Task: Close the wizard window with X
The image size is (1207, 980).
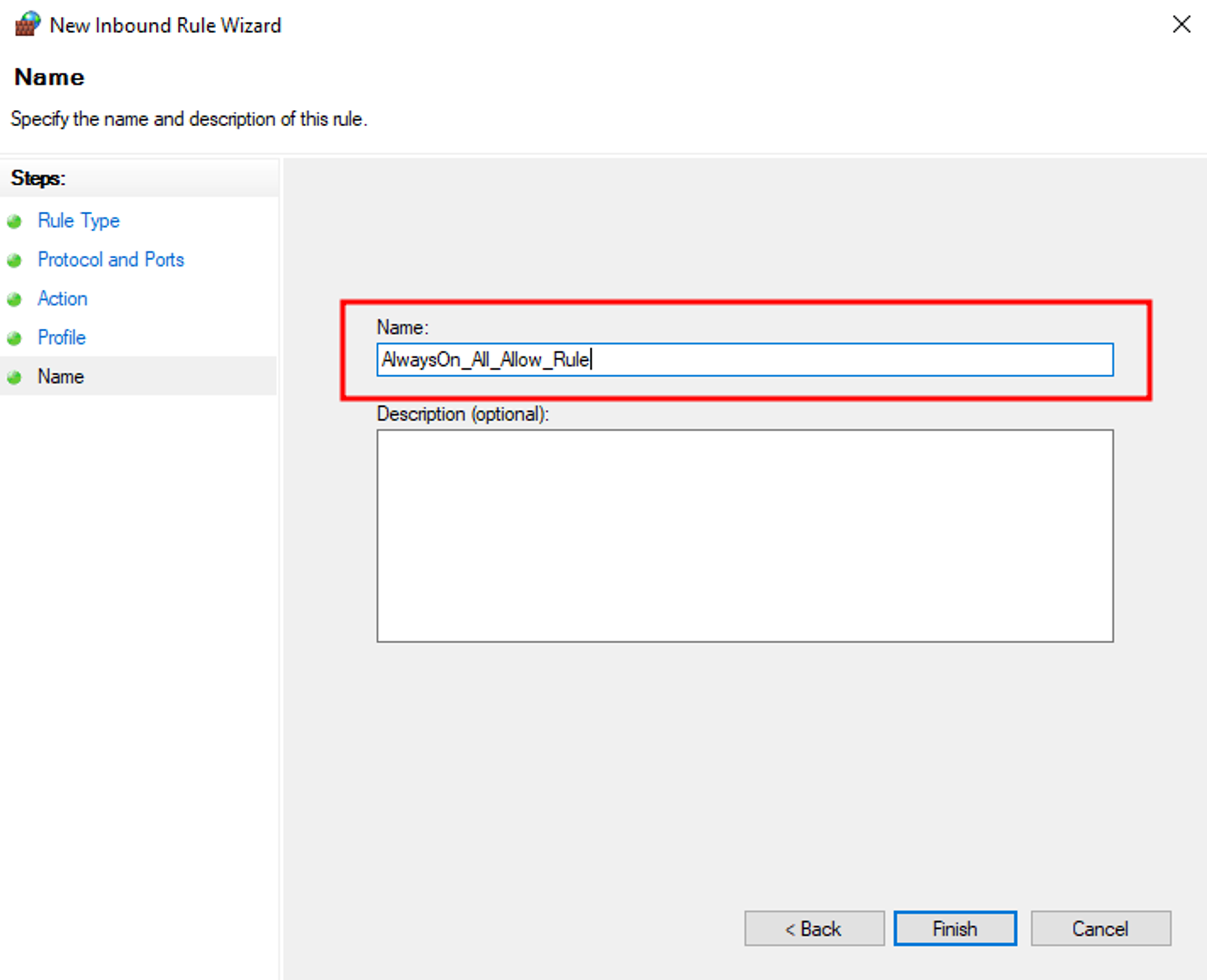Action: [x=1181, y=25]
